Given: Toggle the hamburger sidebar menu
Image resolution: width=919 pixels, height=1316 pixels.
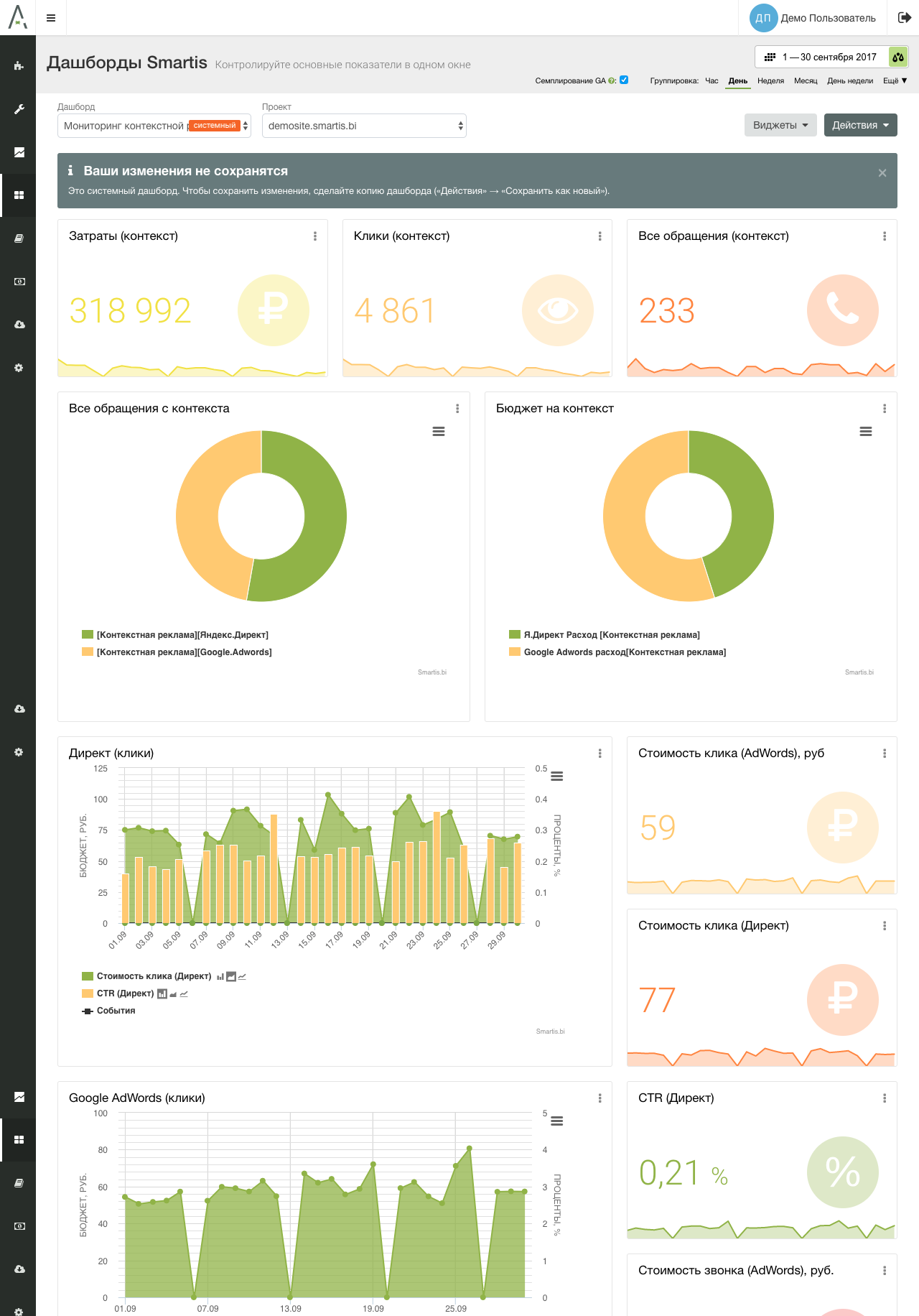Looking at the screenshot, I should pyautogui.click(x=51, y=18).
